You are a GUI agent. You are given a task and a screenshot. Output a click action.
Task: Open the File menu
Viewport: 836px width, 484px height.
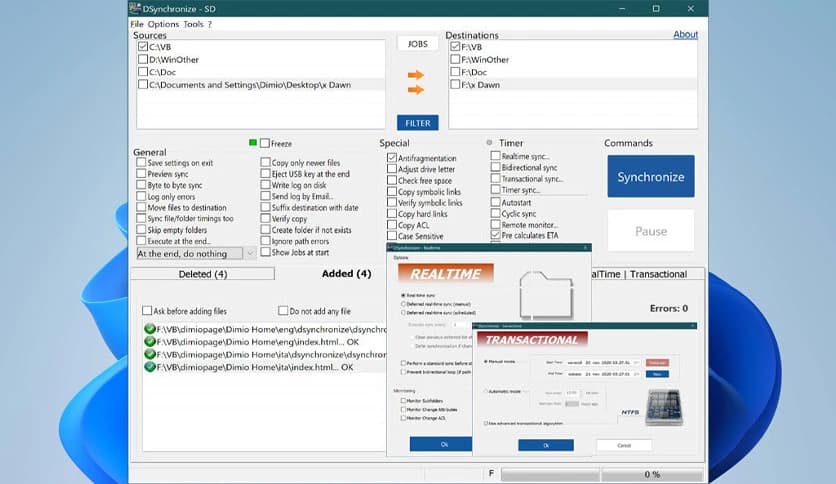coord(137,24)
